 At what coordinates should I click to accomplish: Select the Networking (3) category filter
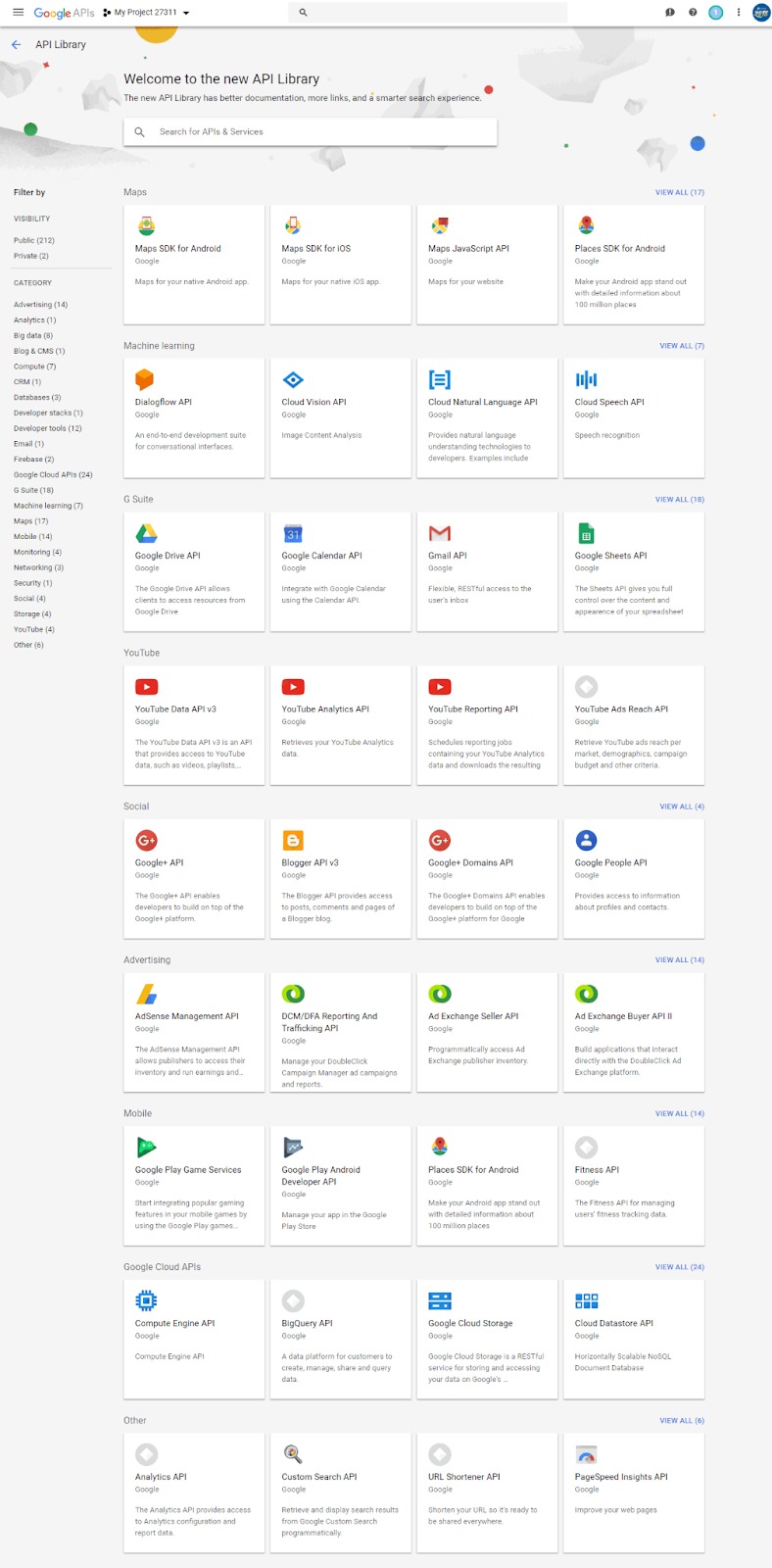(x=39, y=567)
